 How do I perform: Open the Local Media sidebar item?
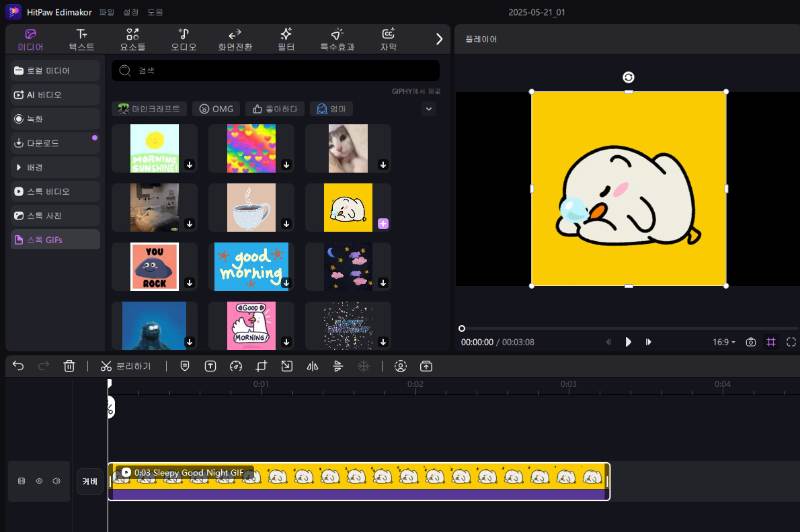tap(55, 70)
